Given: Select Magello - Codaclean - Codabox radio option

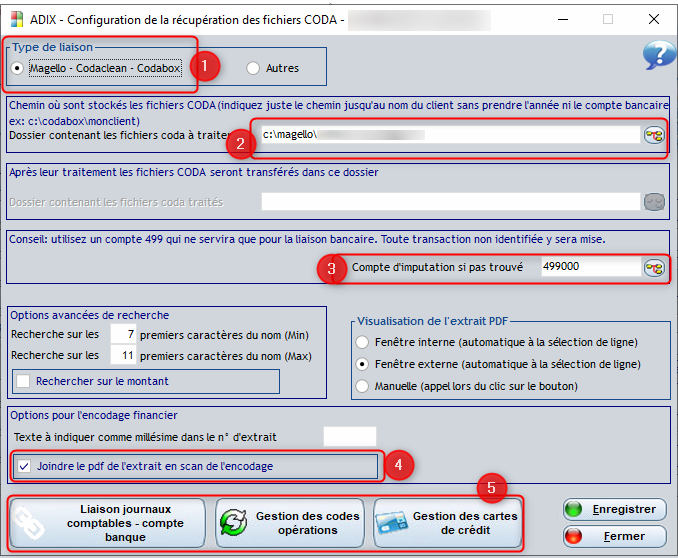Looking at the screenshot, I should pyautogui.click(x=19, y=68).
